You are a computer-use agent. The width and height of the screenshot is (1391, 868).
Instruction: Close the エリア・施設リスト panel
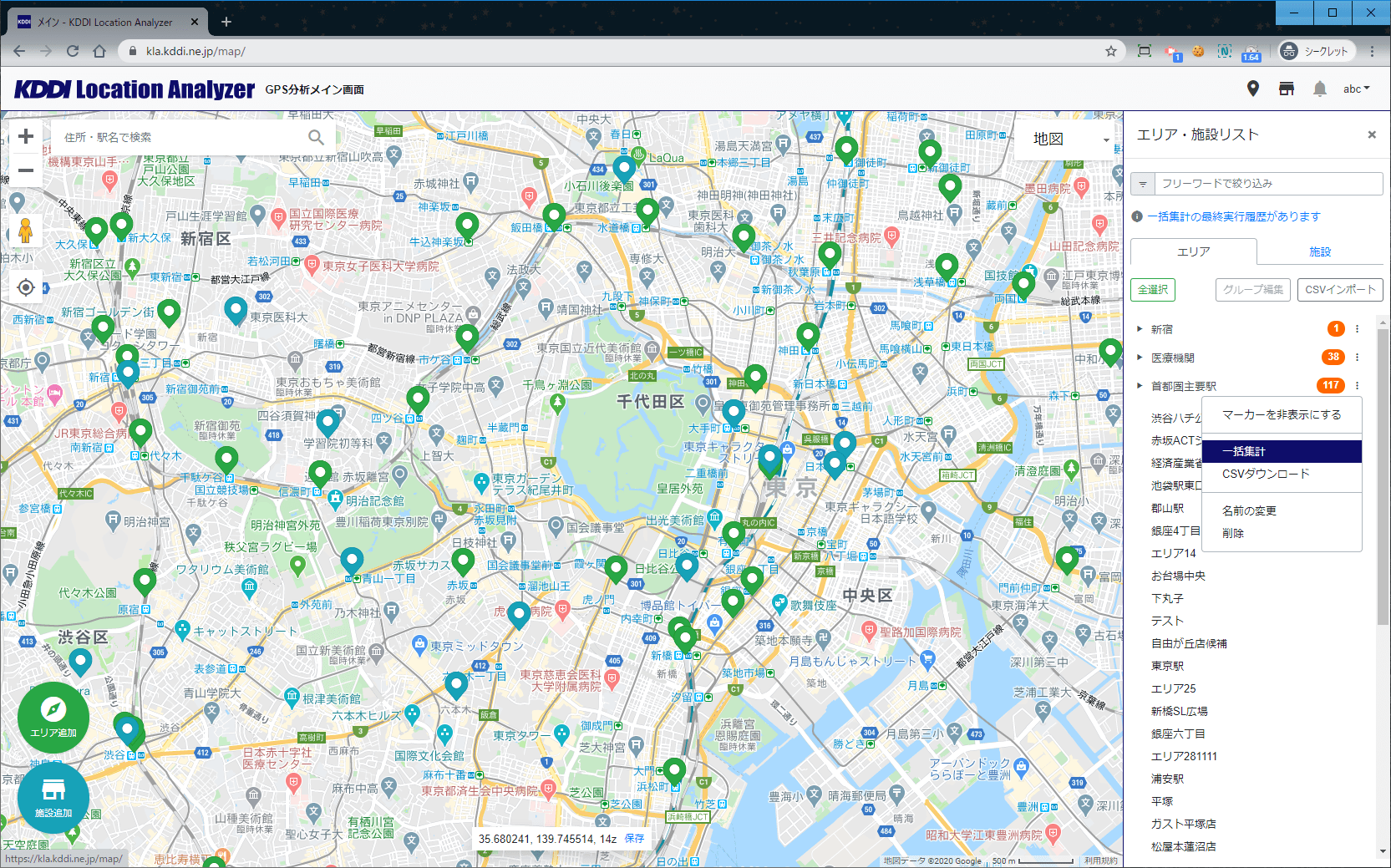pos(1371,135)
